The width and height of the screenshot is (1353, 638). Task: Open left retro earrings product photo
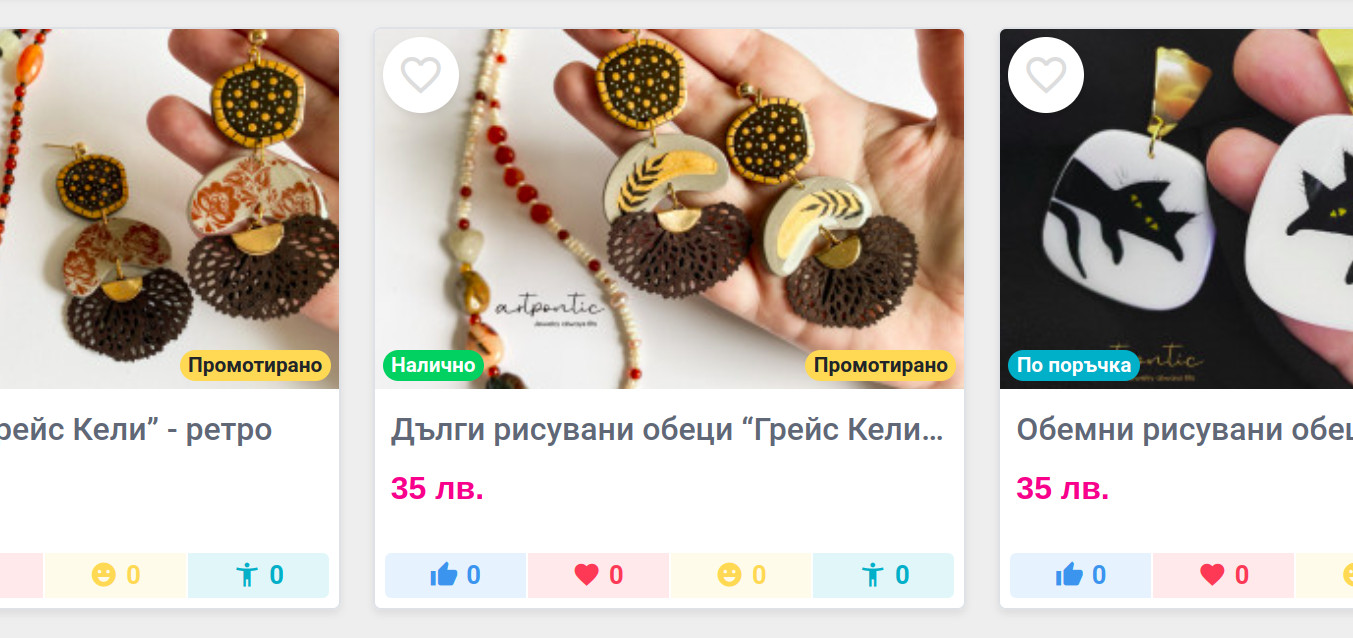[169, 208]
